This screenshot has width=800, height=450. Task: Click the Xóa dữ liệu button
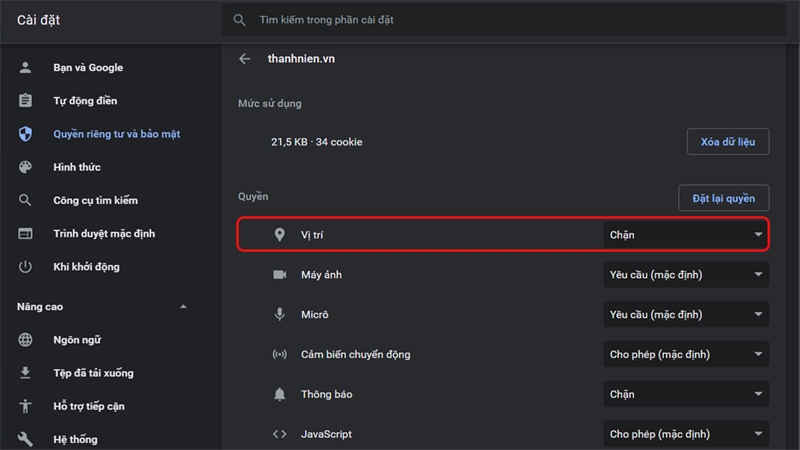(728, 142)
